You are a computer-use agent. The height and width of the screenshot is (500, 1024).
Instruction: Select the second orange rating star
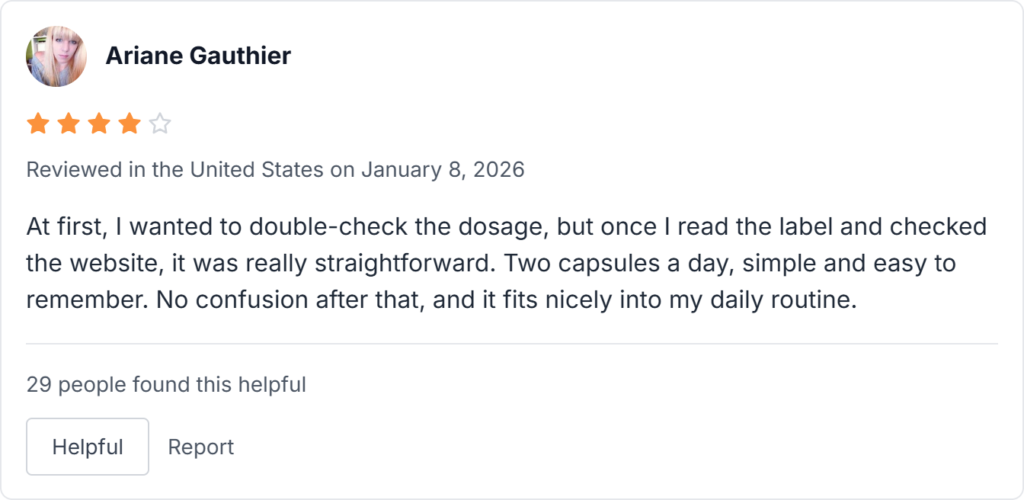(69, 124)
